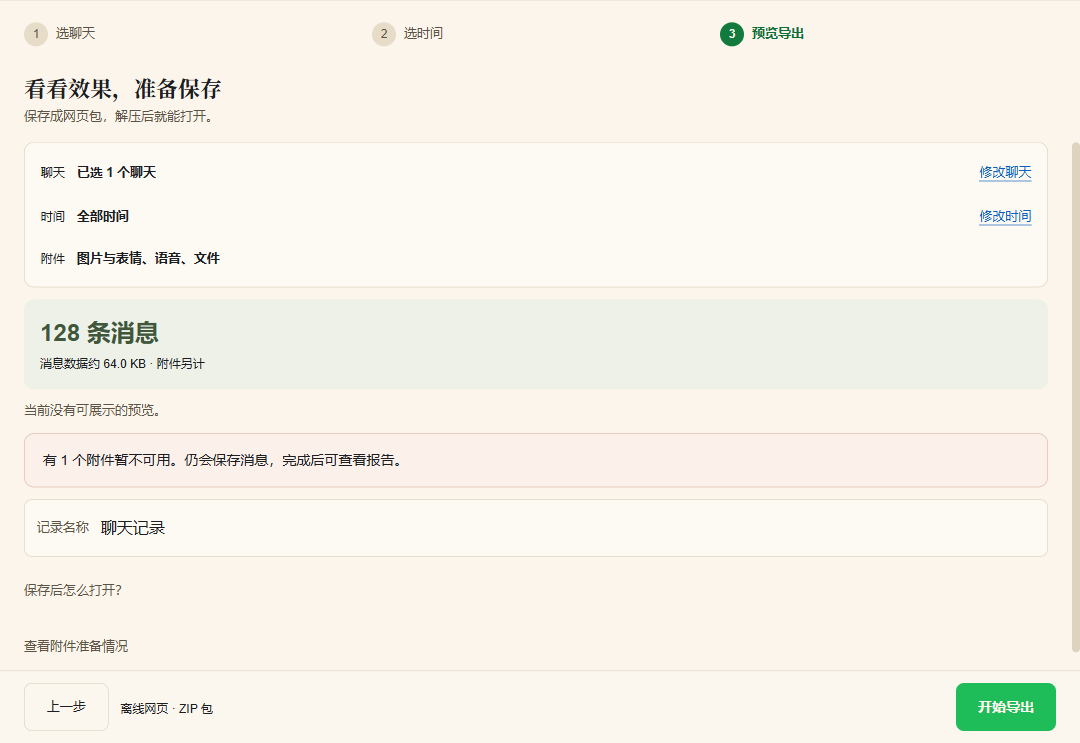Open the 修改时间 link
Screen dimensions: 1080x743
tap(1005, 216)
